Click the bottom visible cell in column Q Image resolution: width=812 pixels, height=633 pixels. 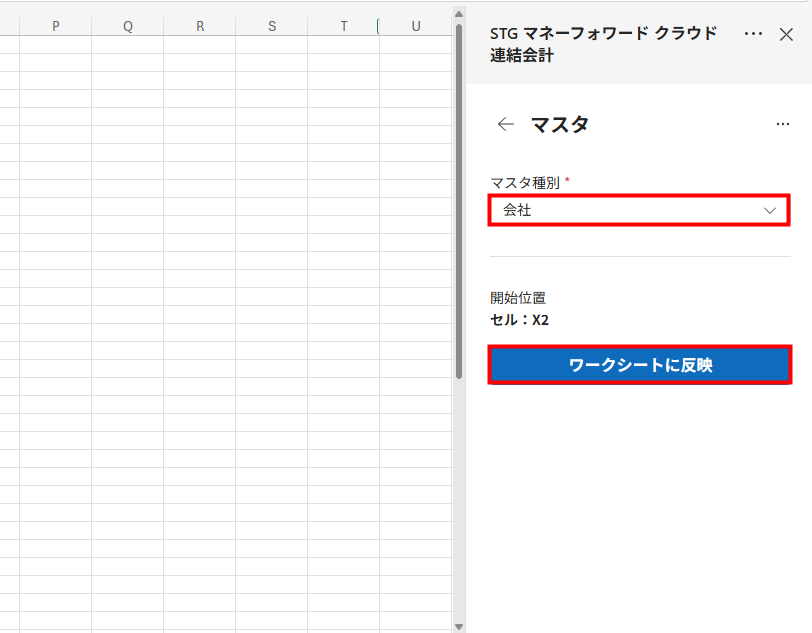127,619
